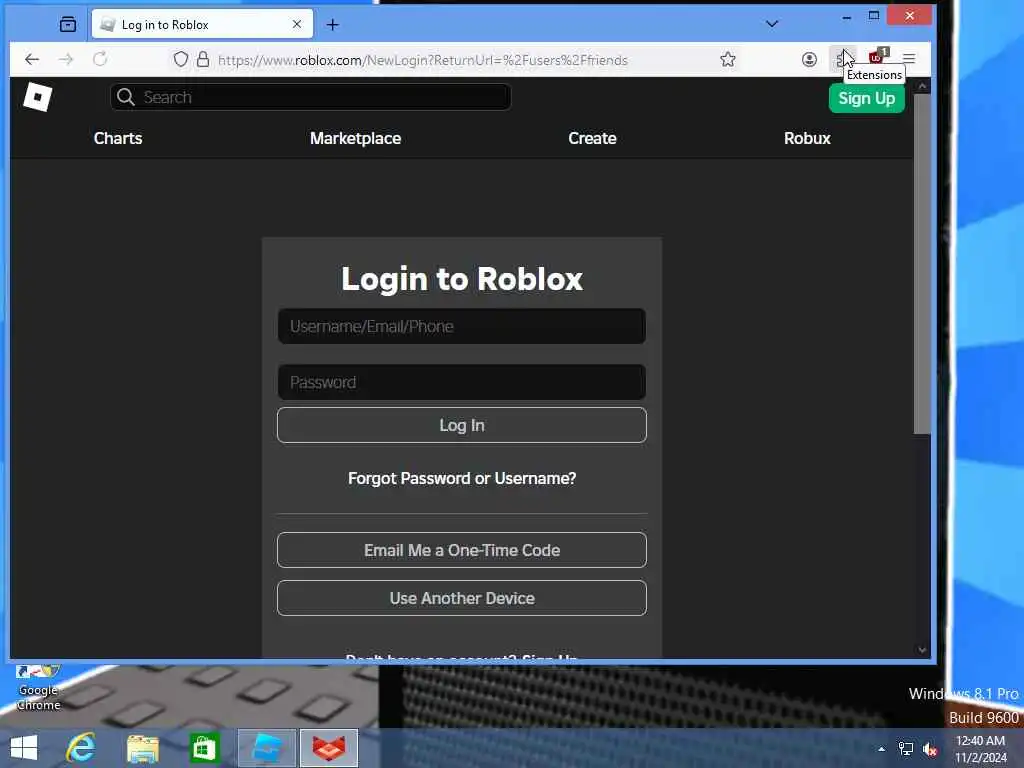
Task: Click the Roblox logo icon
Action: tap(37, 97)
